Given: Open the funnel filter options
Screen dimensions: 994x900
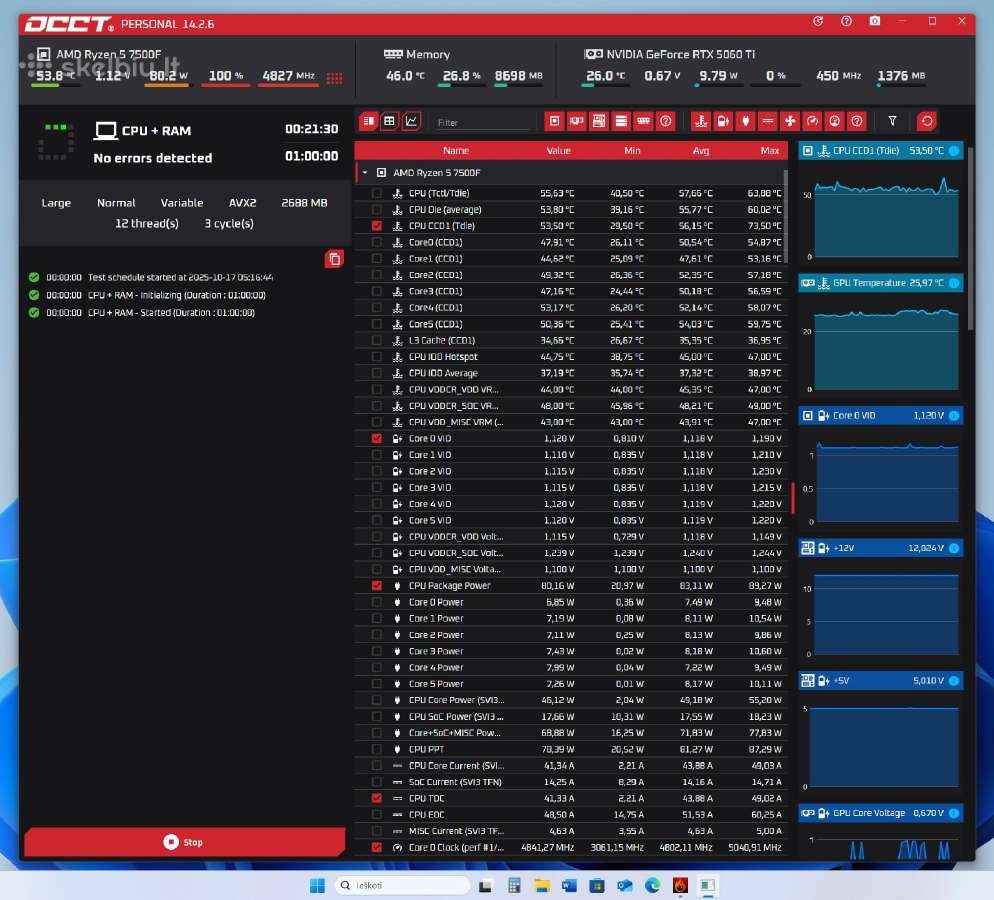Looking at the screenshot, I should pyautogui.click(x=892, y=121).
